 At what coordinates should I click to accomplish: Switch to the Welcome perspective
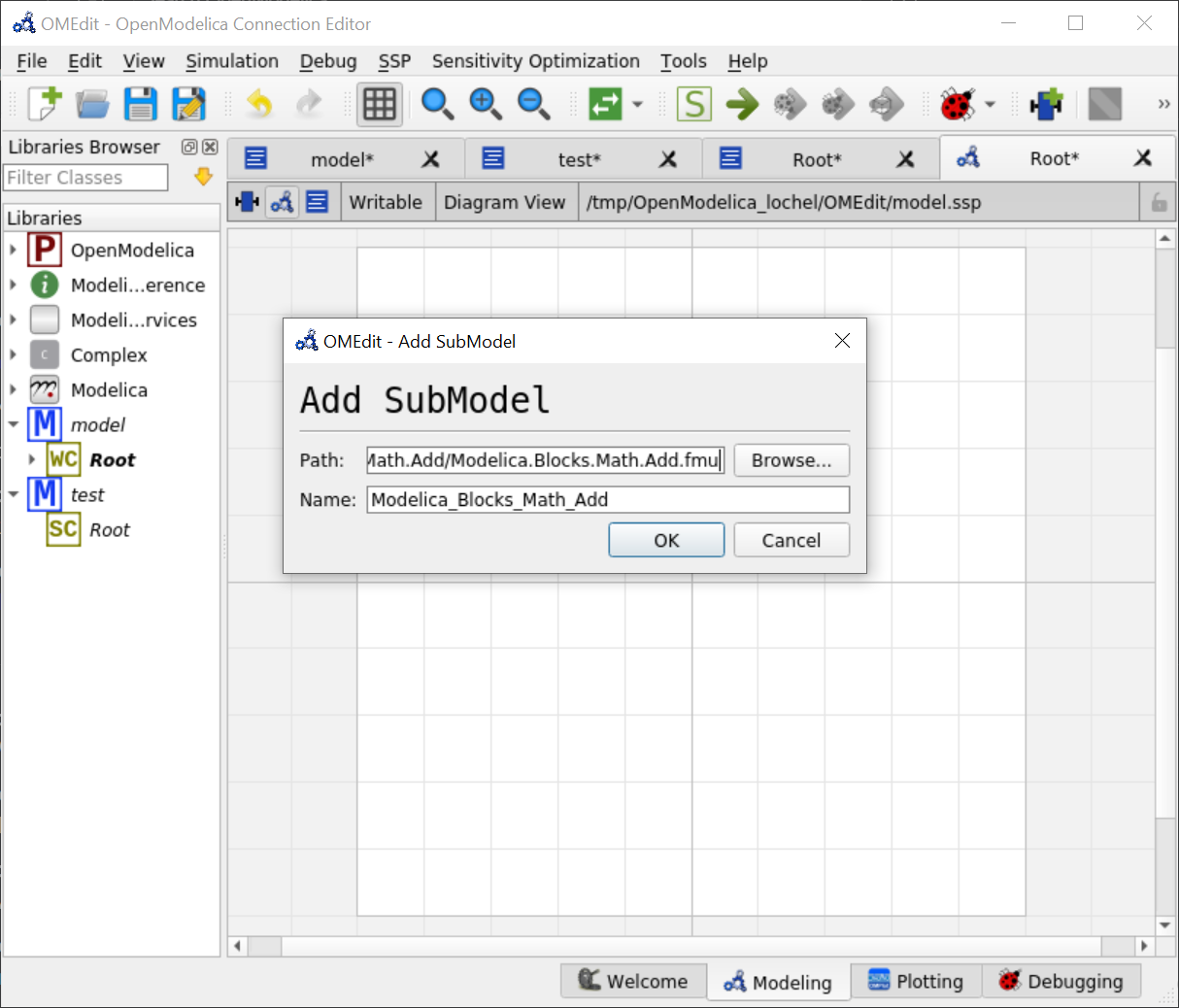click(634, 981)
